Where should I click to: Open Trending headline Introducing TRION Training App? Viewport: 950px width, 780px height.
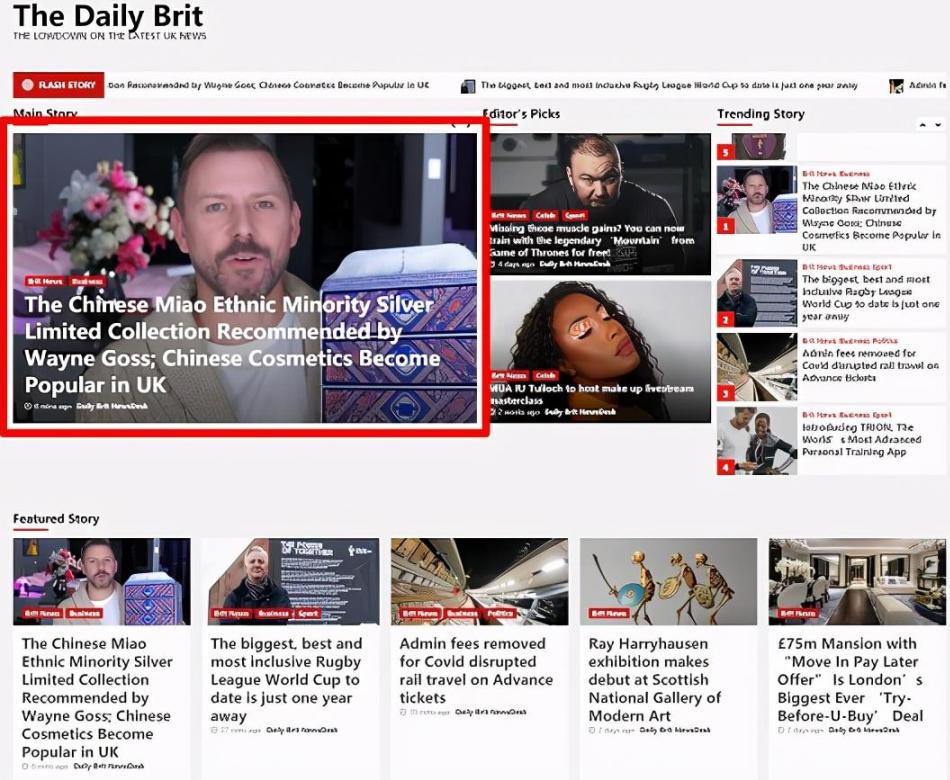[x=862, y=439]
